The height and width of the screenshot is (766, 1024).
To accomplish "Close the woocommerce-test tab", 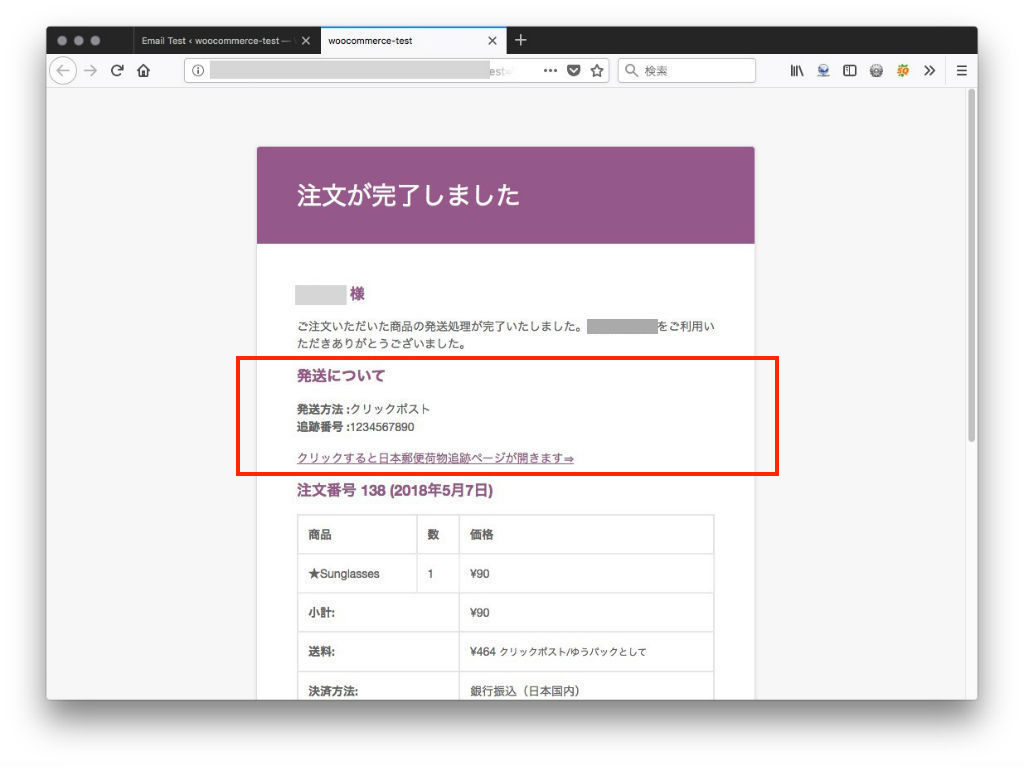I will point(492,41).
